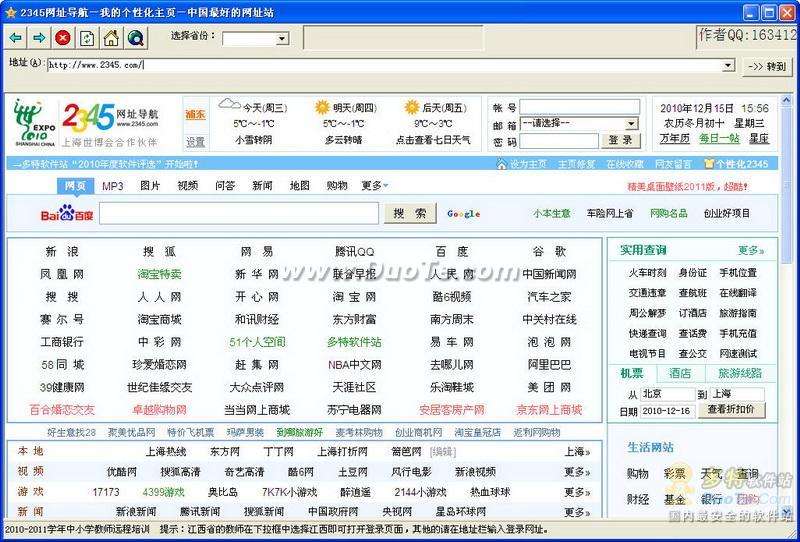Go to home page icon
800x542 pixels.
click(x=111, y=38)
